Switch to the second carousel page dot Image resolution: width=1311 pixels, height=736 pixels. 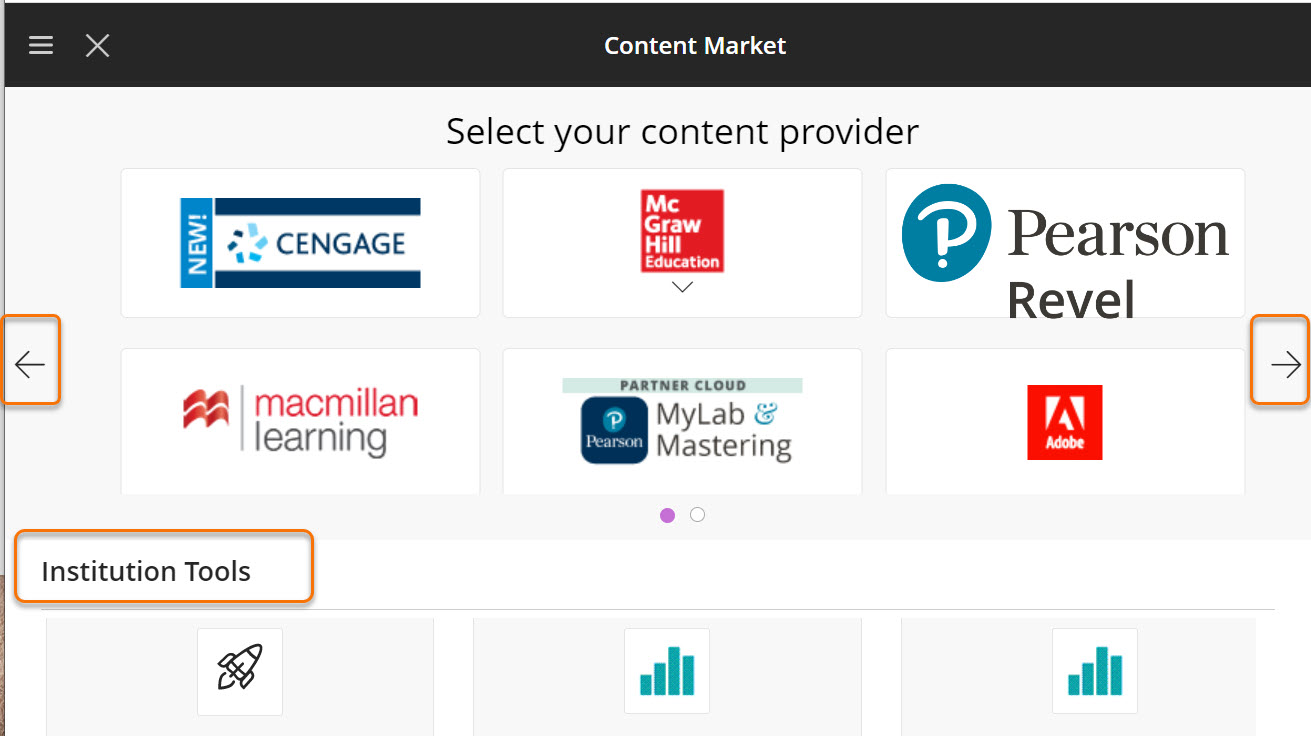[x=698, y=515]
